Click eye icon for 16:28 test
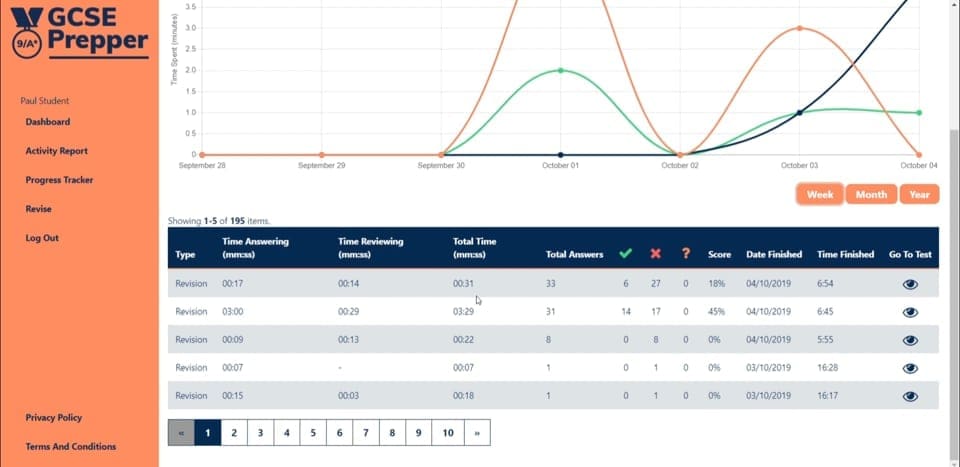Viewport: 960px width, 467px height. [x=910, y=368]
